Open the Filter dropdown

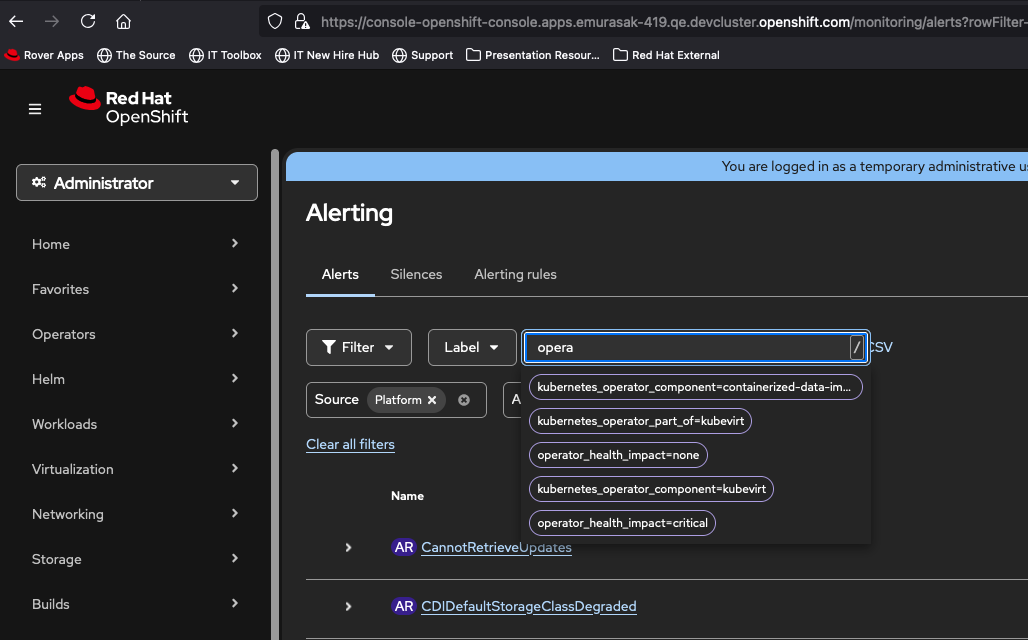coord(358,347)
